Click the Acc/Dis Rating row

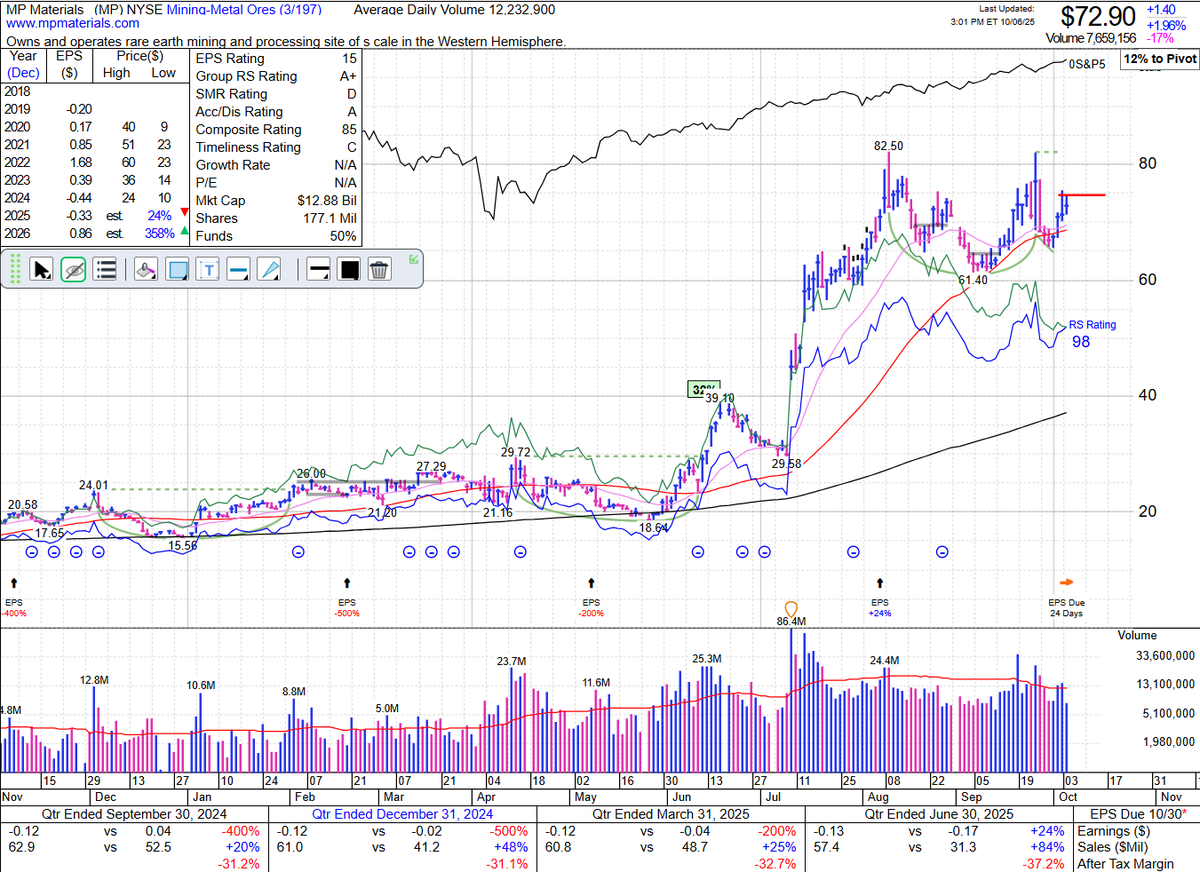pos(276,112)
